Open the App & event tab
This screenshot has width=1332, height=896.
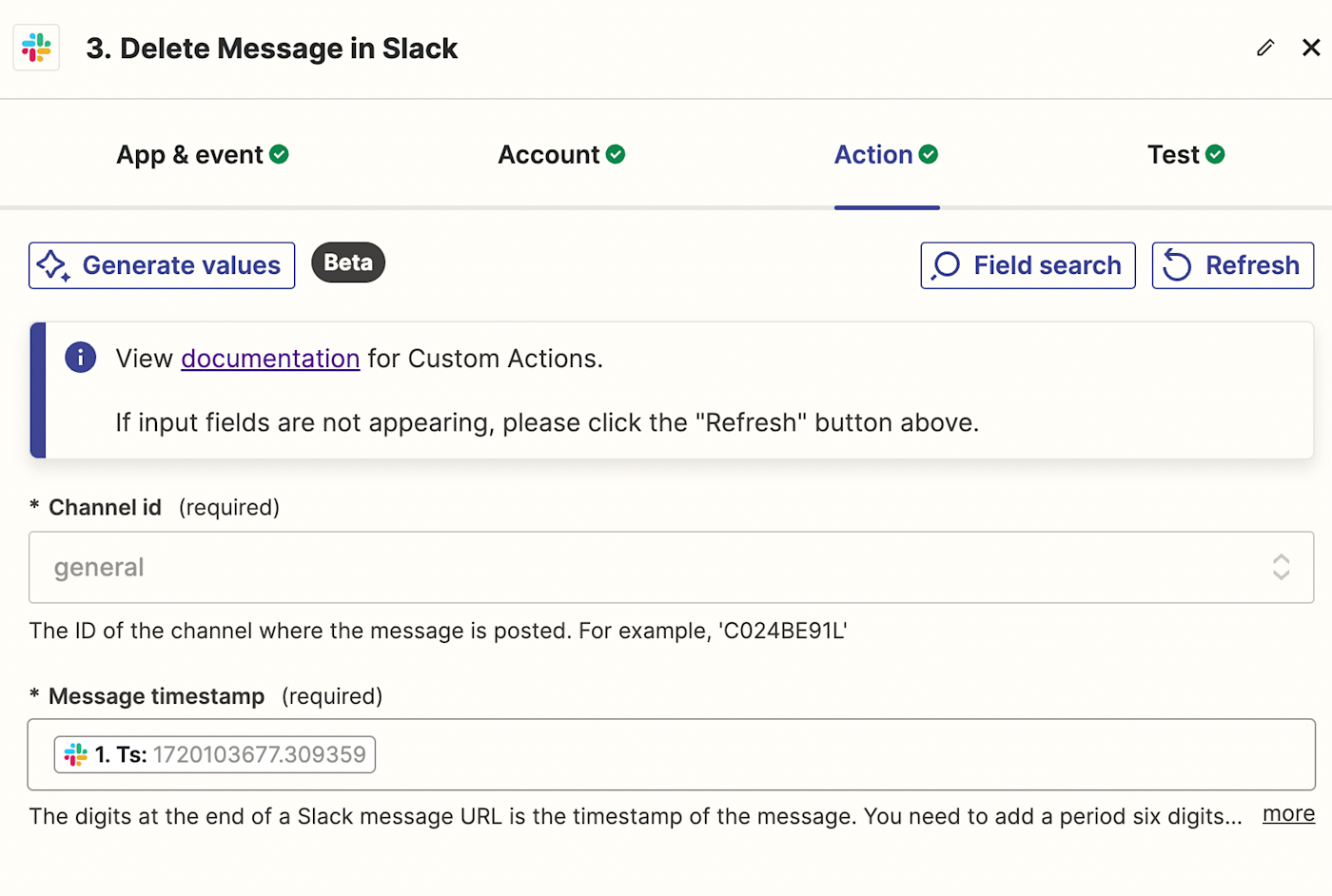190,155
